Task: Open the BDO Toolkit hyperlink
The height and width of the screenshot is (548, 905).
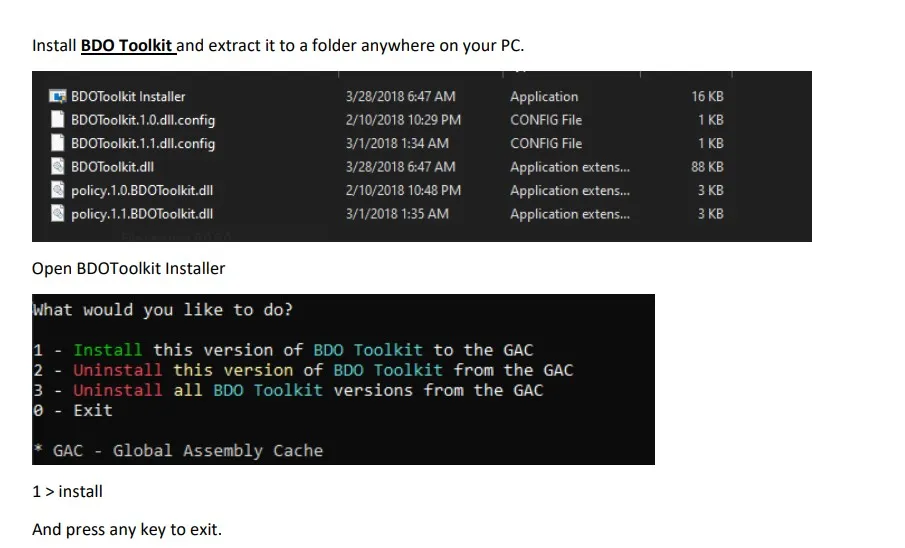Action: (x=127, y=46)
